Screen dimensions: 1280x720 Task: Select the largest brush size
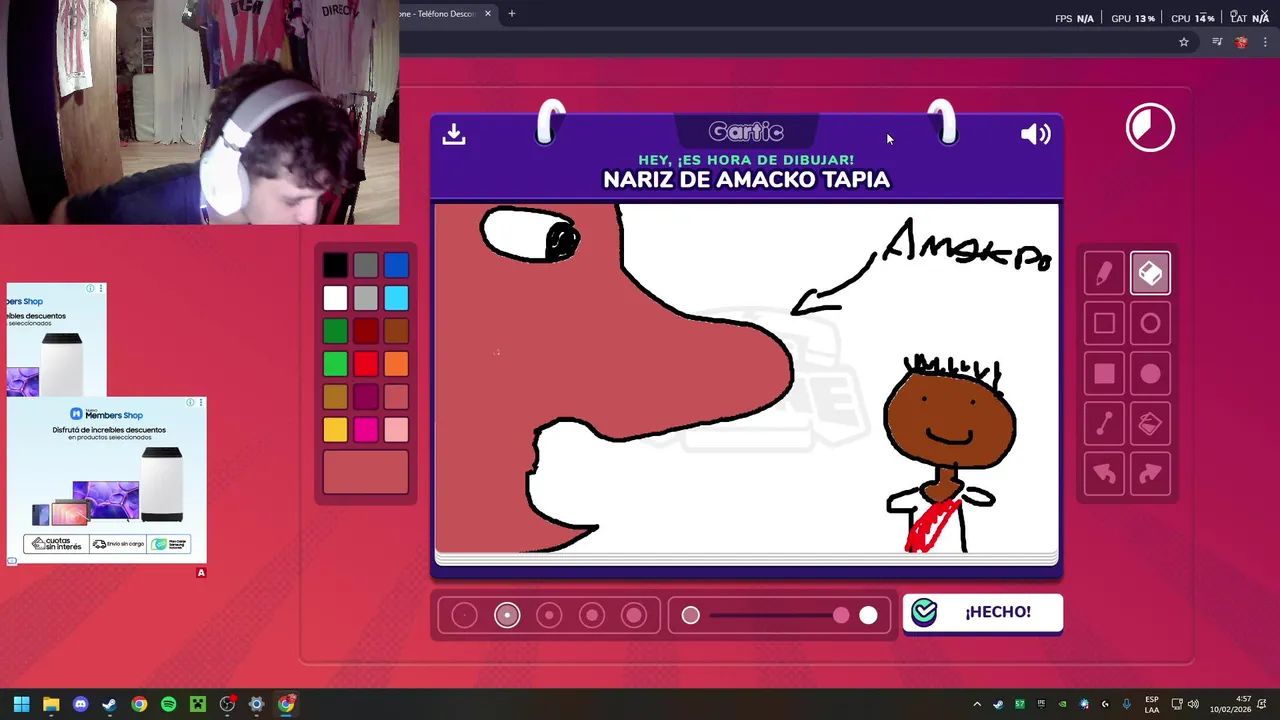coord(634,615)
